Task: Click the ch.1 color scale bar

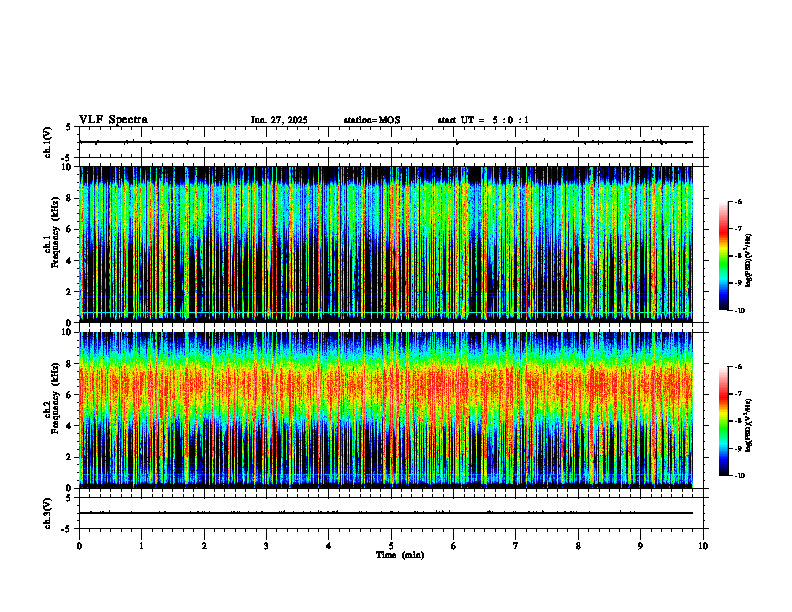Action: click(723, 256)
